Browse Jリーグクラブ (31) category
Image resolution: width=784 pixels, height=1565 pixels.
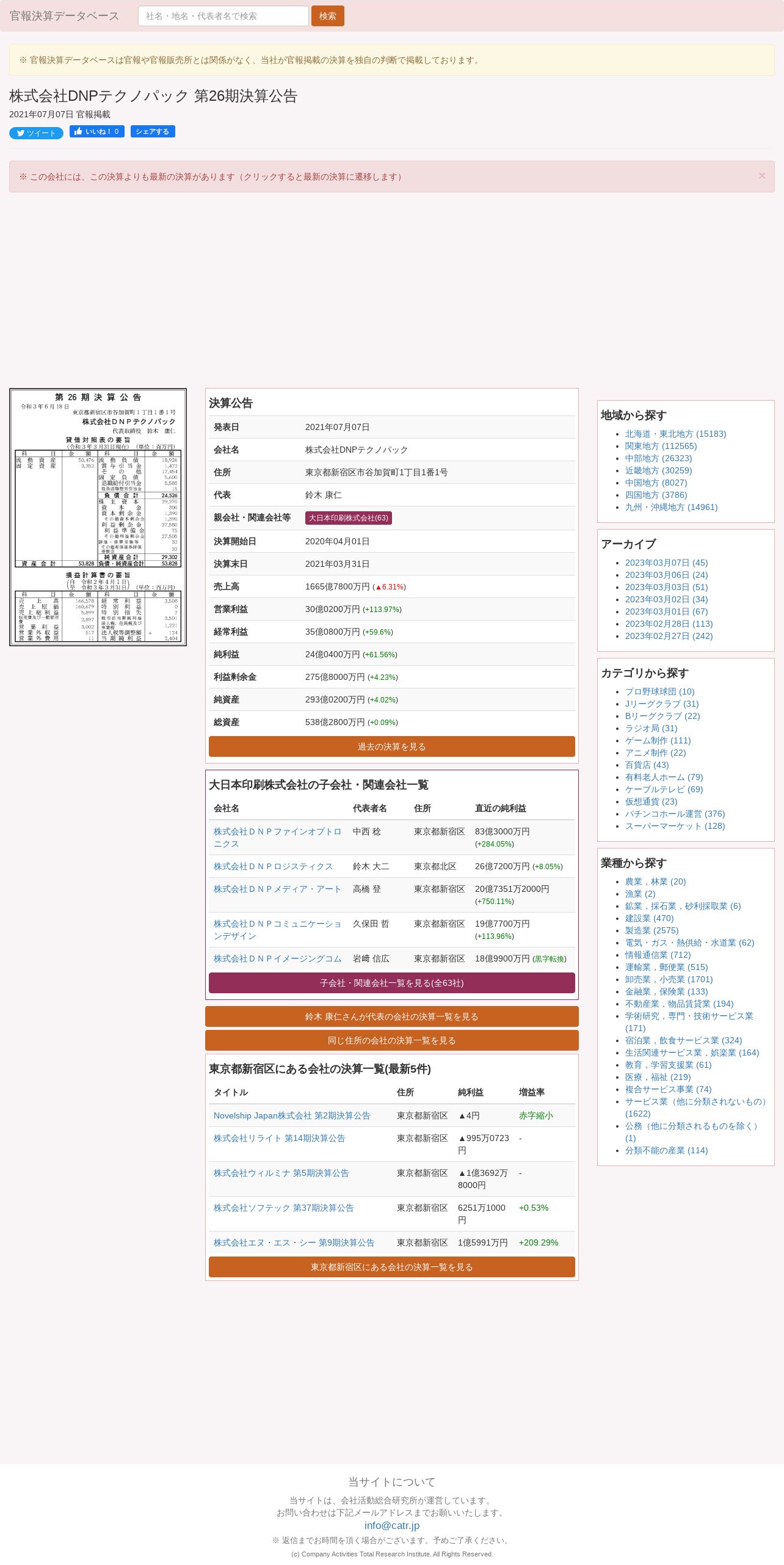[662, 704]
